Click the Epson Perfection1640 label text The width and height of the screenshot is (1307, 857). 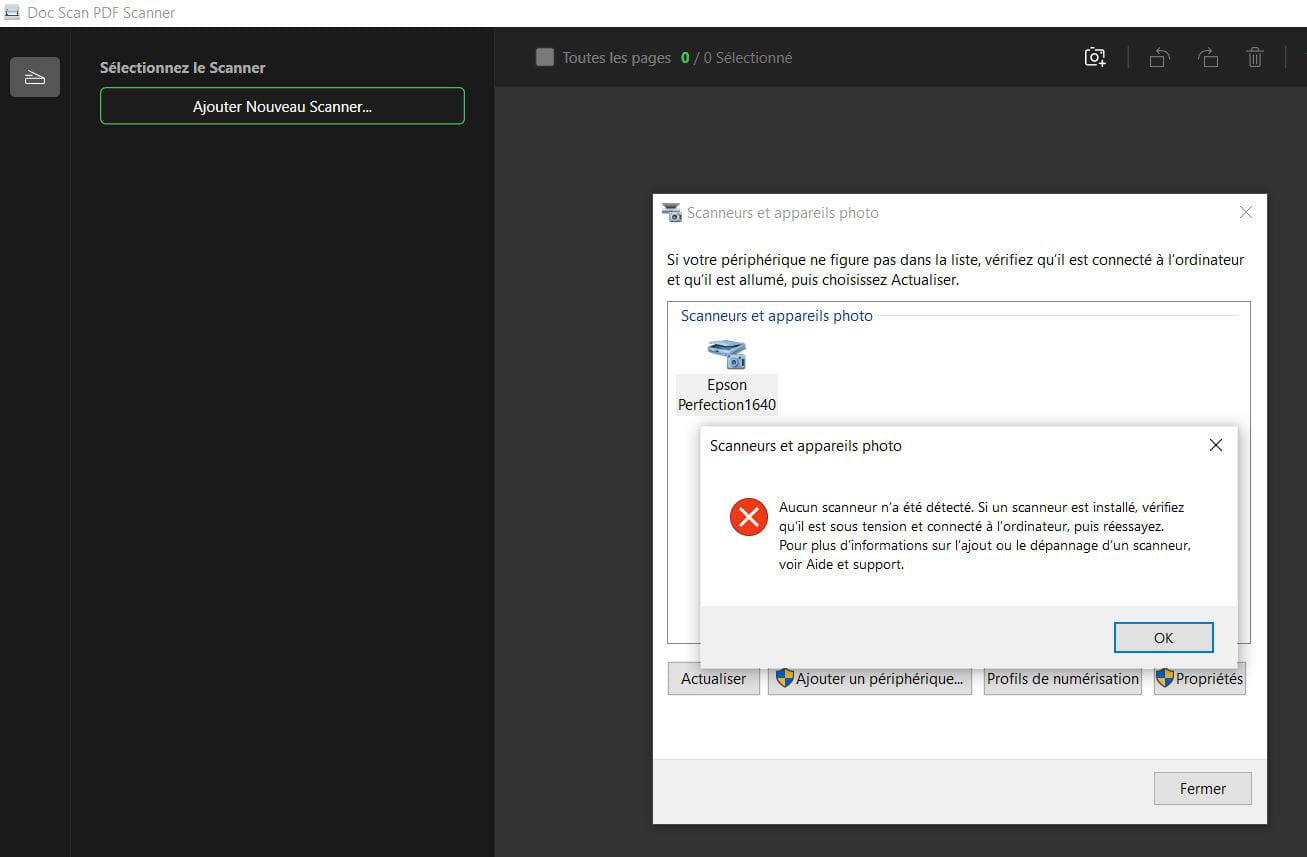(727, 395)
